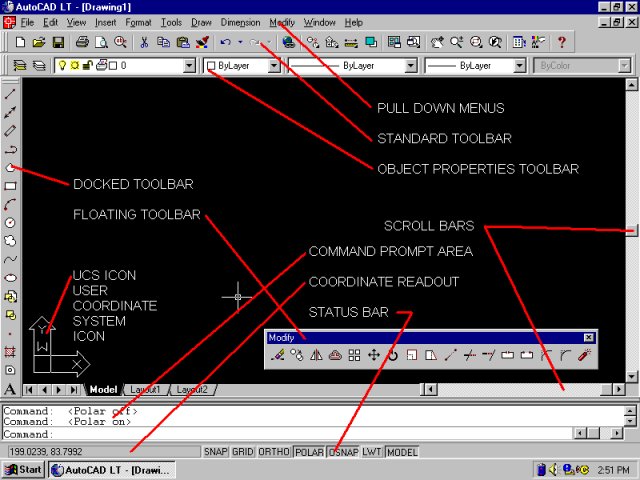Click the Cut scissors icon
This screenshot has height=480, width=640.
pyautogui.click(x=144, y=42)
